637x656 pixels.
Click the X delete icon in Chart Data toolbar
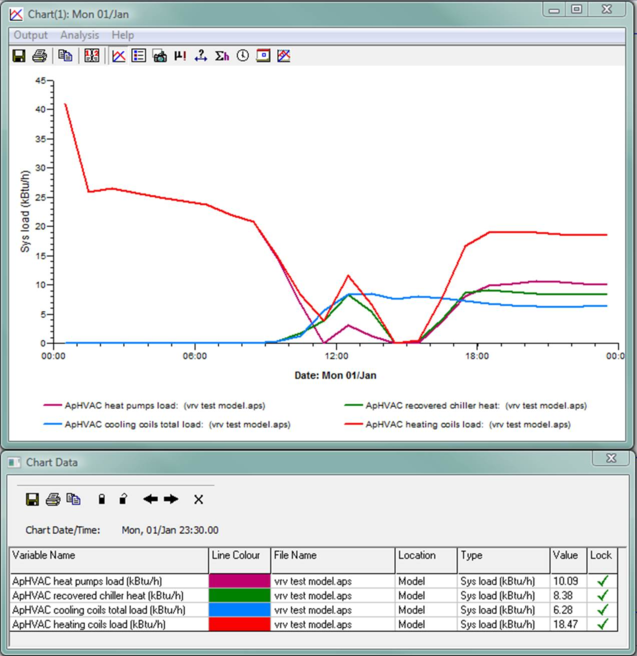tap(198, 499)
